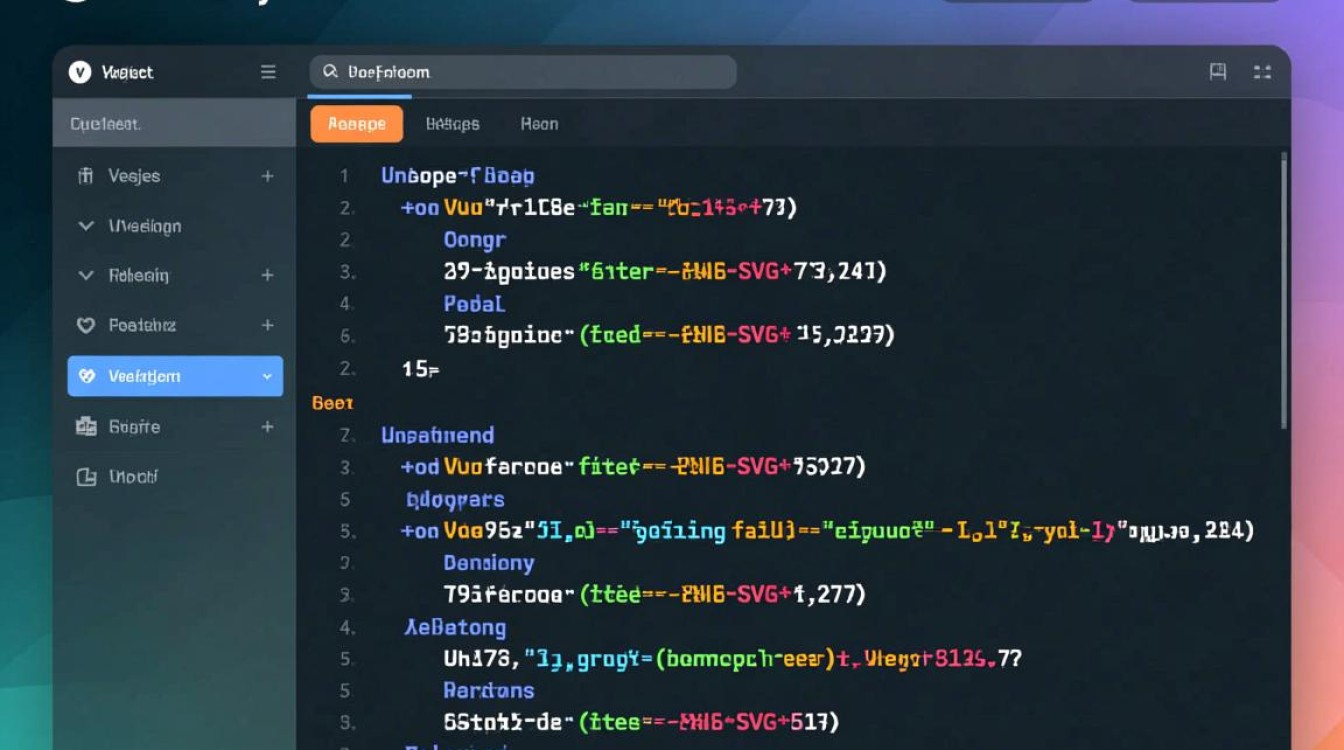Click the code editor's vertical scrollbar

1285,290
